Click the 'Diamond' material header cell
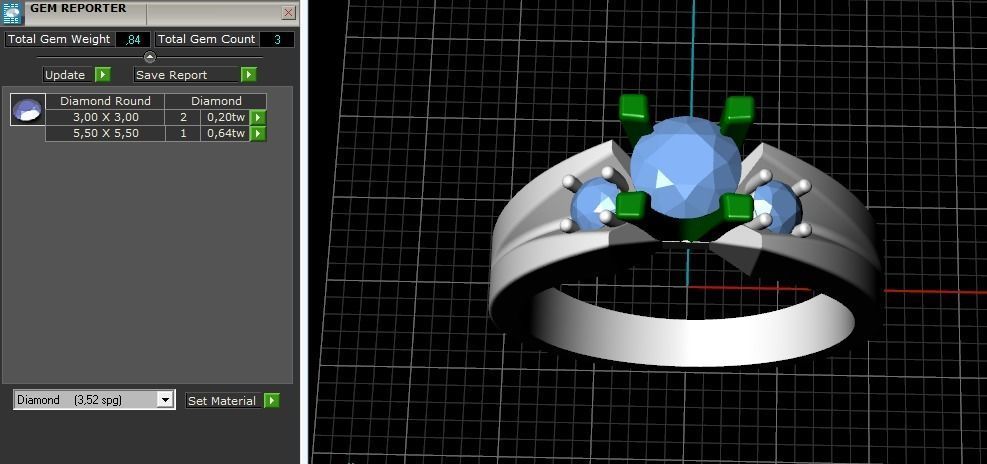 pos(216,101)
